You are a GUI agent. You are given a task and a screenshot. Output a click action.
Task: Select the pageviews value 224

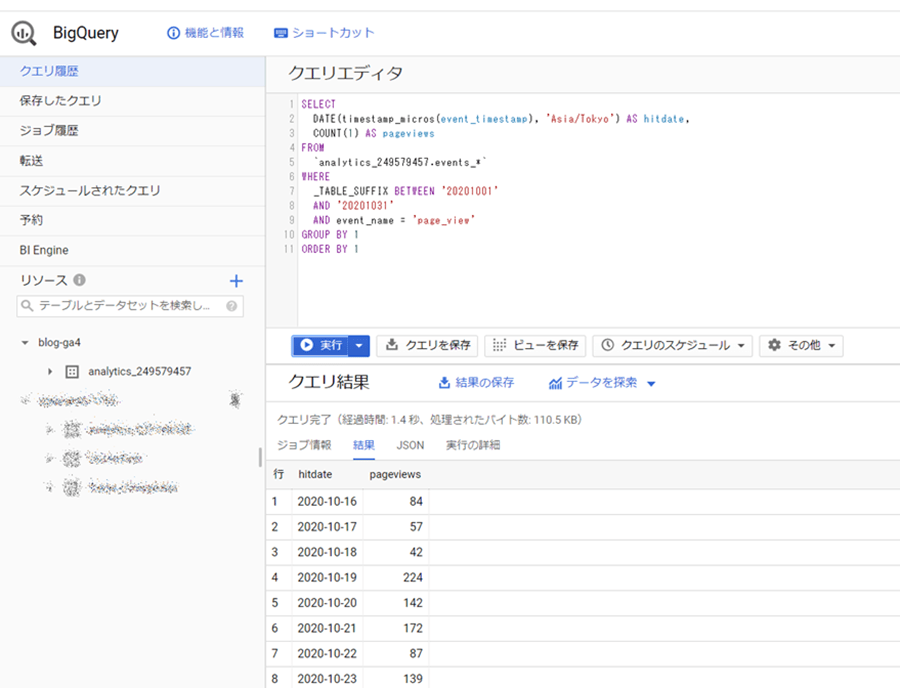413,577
